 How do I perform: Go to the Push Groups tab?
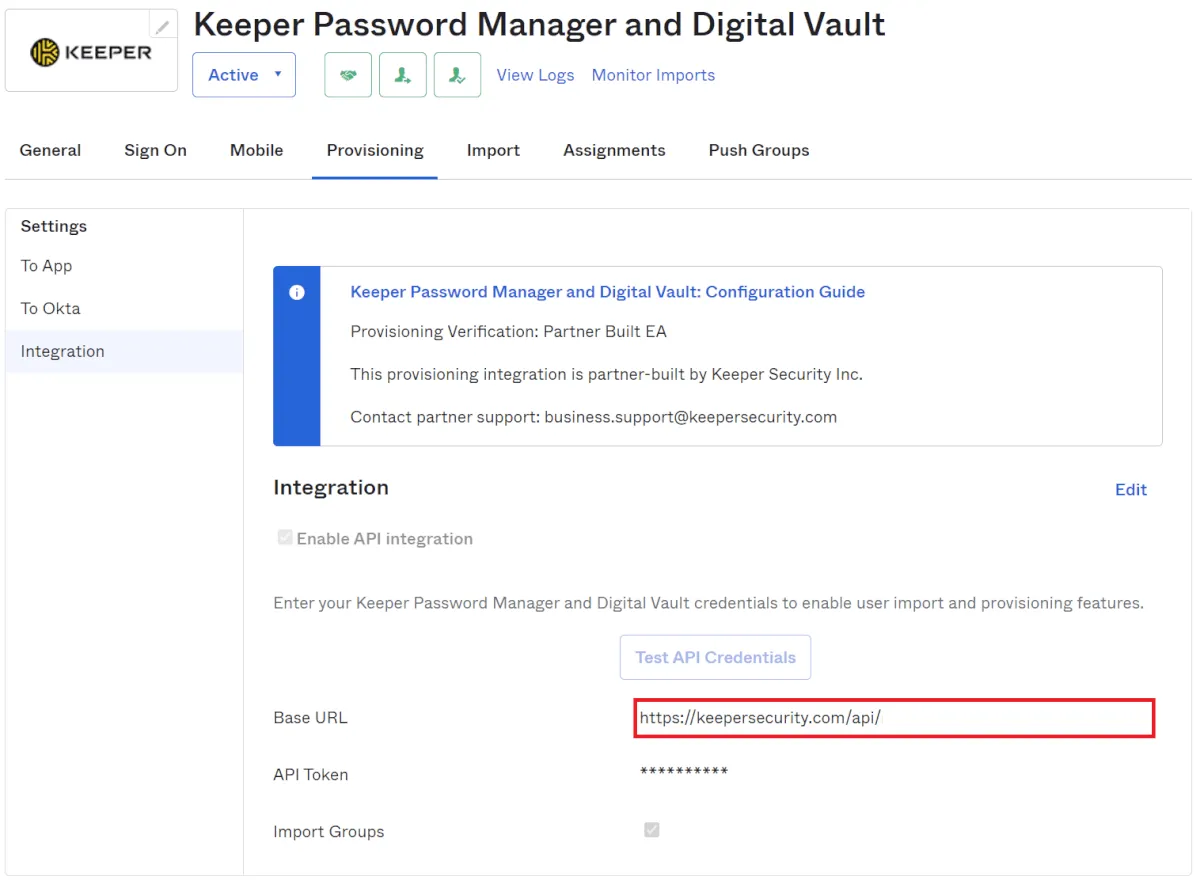tap(759, 150)
